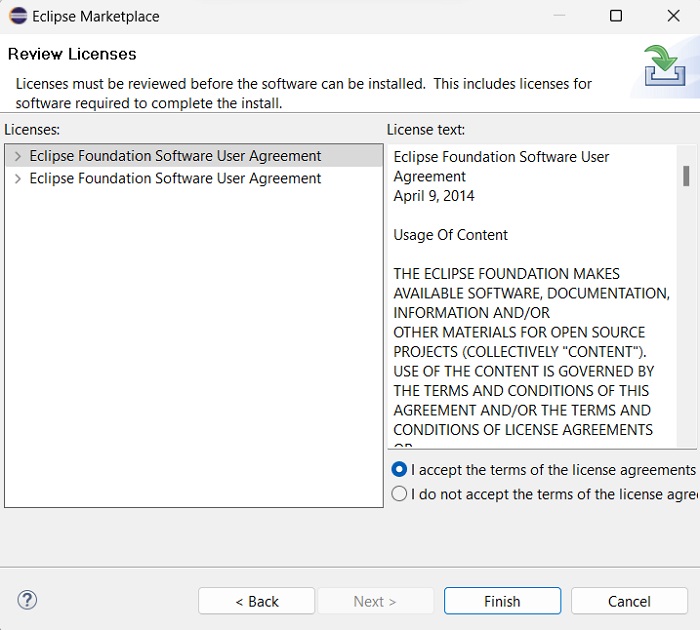Cancel the license review dialog
The height and width of the screenshot is (630, 700).
tap(629, 601)
